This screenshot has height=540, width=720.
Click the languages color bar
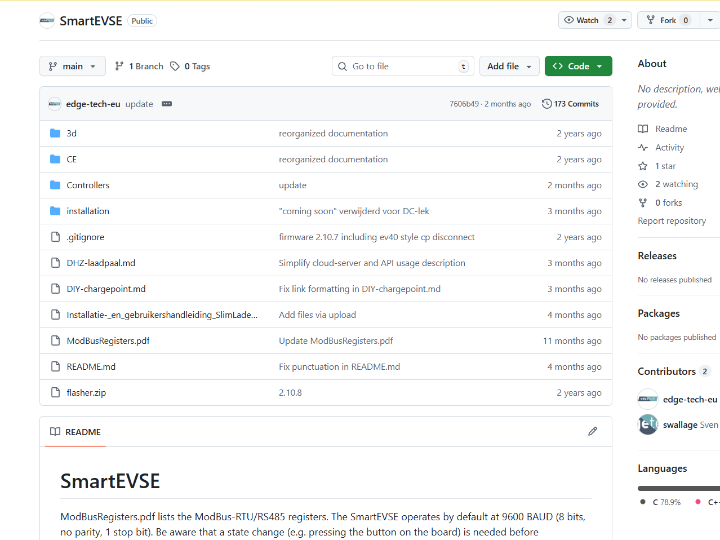pos(678,488)
